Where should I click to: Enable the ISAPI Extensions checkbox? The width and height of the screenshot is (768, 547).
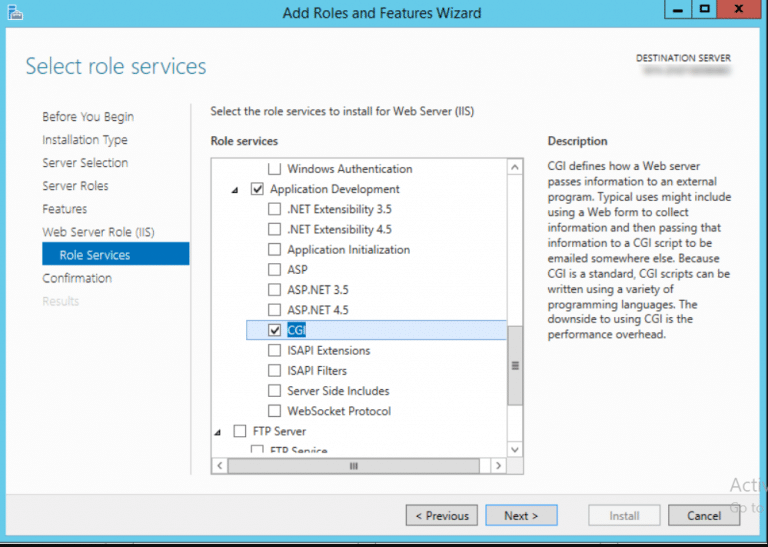pos(274,350)
